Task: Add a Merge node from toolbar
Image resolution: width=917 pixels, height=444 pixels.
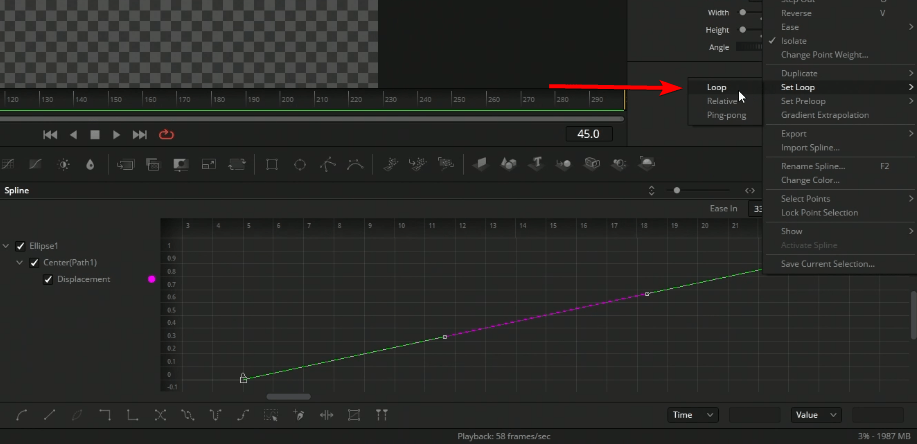Action: tap(125, 165)
